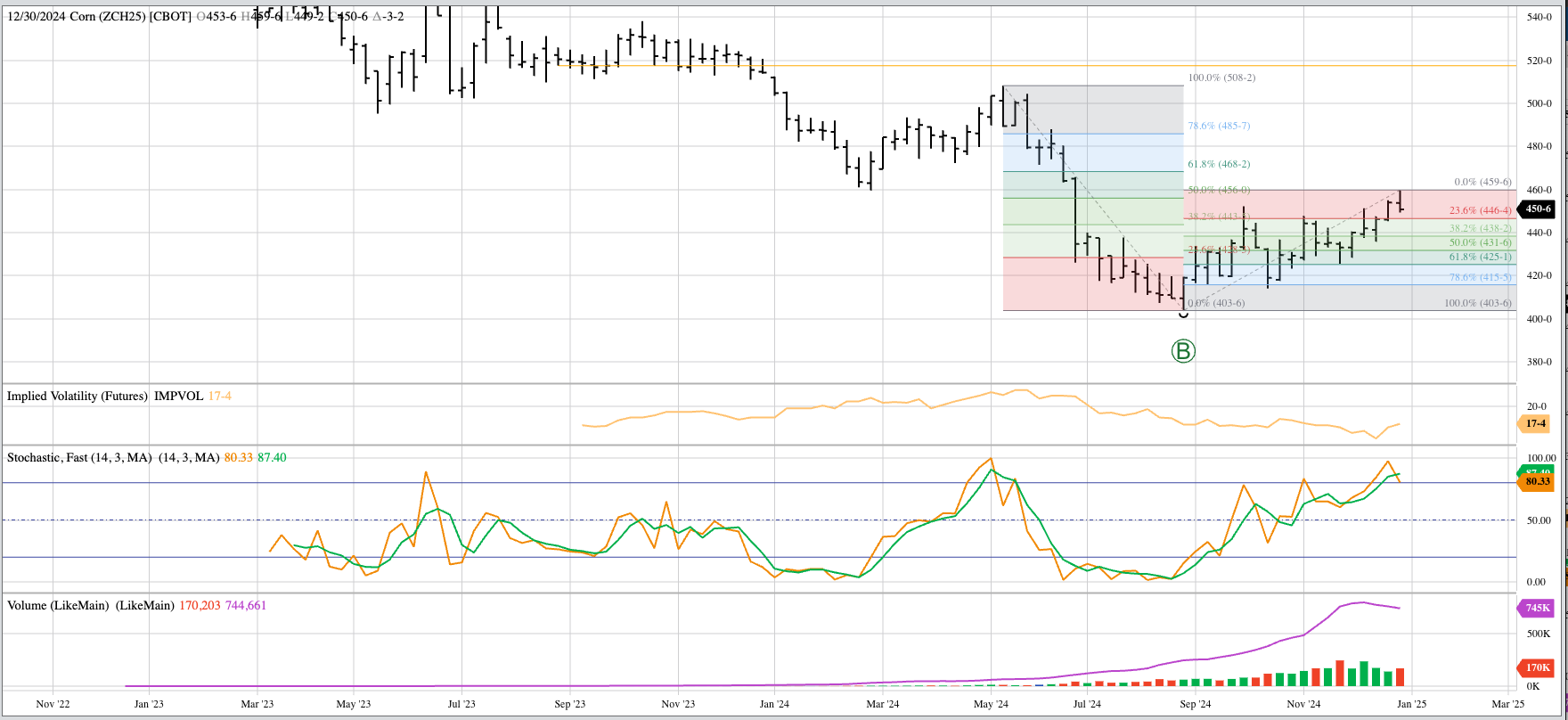The image size is (1568, 720).
Task: Open the Volume (LikeMain) study label
Action: point(59,605)
